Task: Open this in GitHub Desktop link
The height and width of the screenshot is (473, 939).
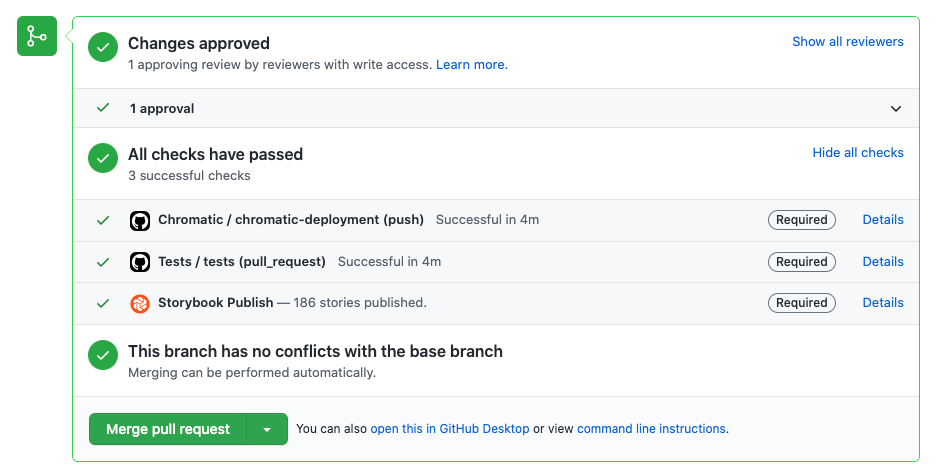Action: tap(449, 429)
